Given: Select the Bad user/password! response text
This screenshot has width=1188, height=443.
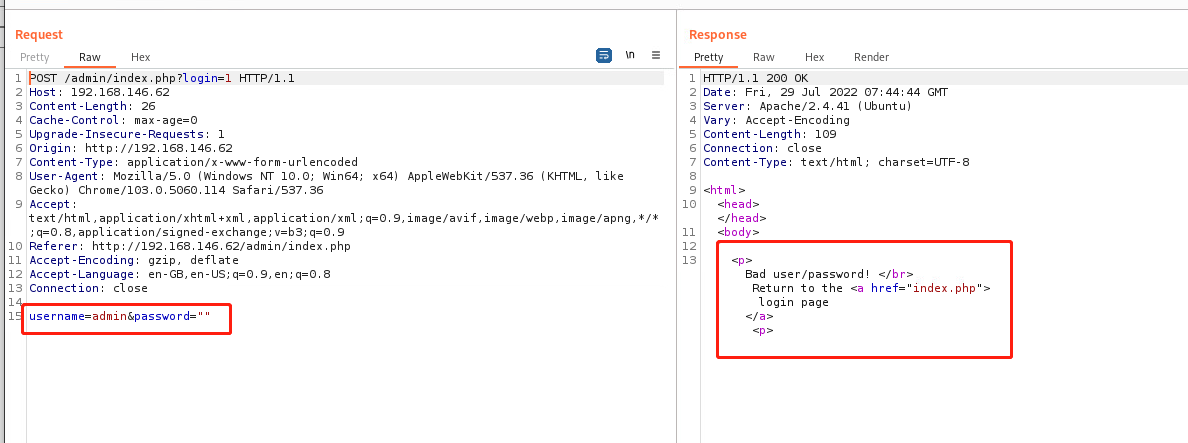Looking at the screenshot, I should click(808, 274).
